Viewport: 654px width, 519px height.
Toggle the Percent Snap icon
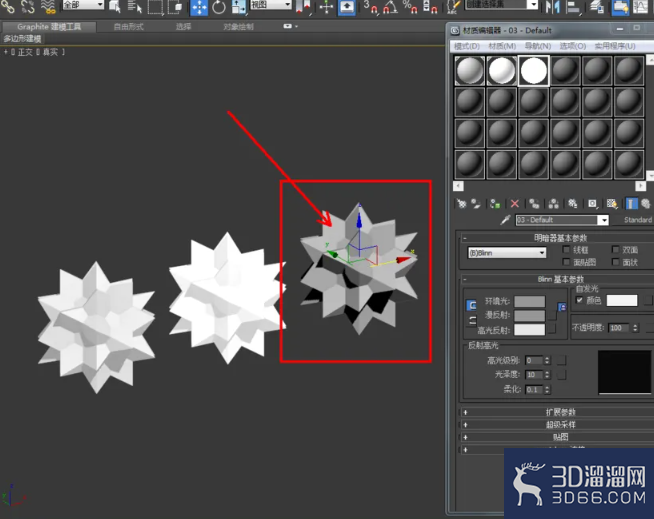point(410,8)
